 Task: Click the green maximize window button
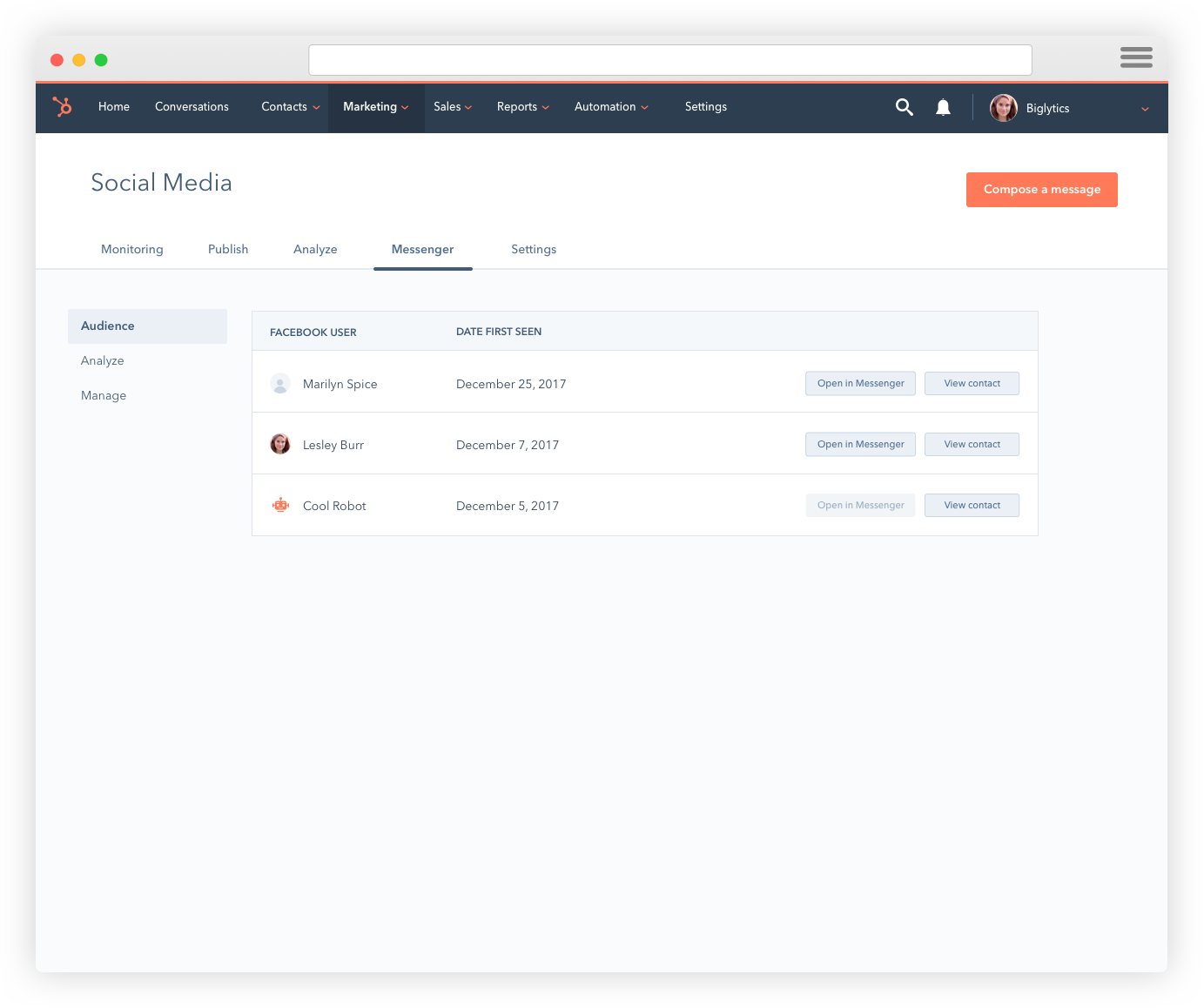tap(101, 60)
